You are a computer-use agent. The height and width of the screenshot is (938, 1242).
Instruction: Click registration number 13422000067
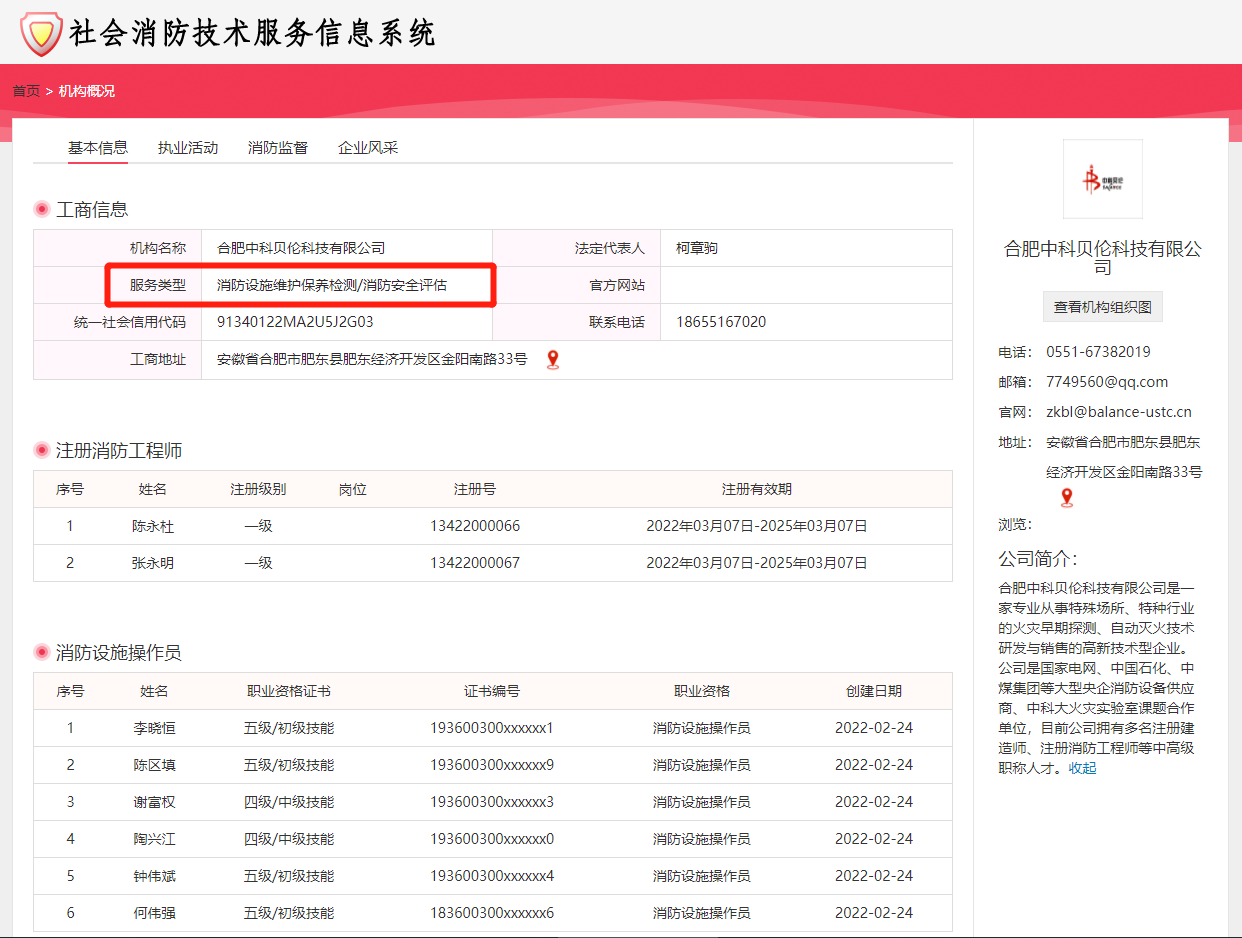475,563
